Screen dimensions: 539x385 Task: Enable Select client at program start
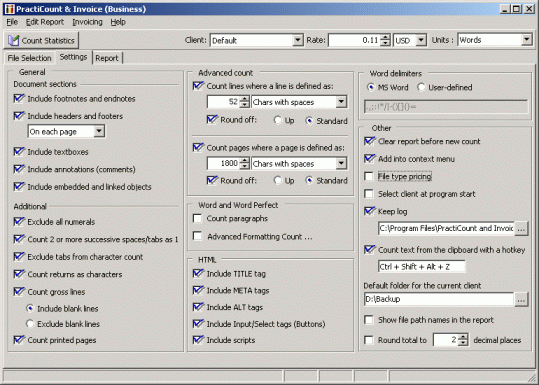(x=369, y=194)
